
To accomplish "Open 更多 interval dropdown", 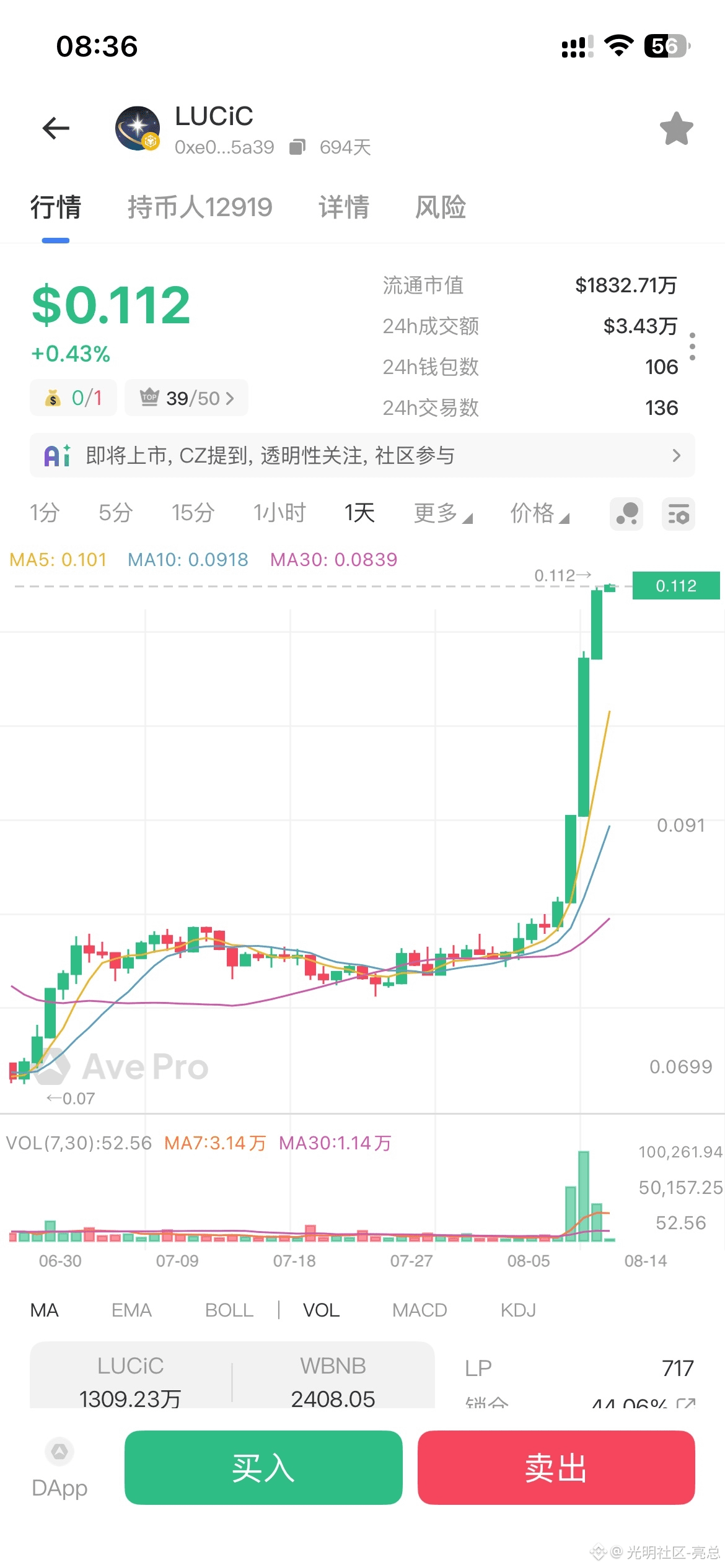I will click(443, 513).
